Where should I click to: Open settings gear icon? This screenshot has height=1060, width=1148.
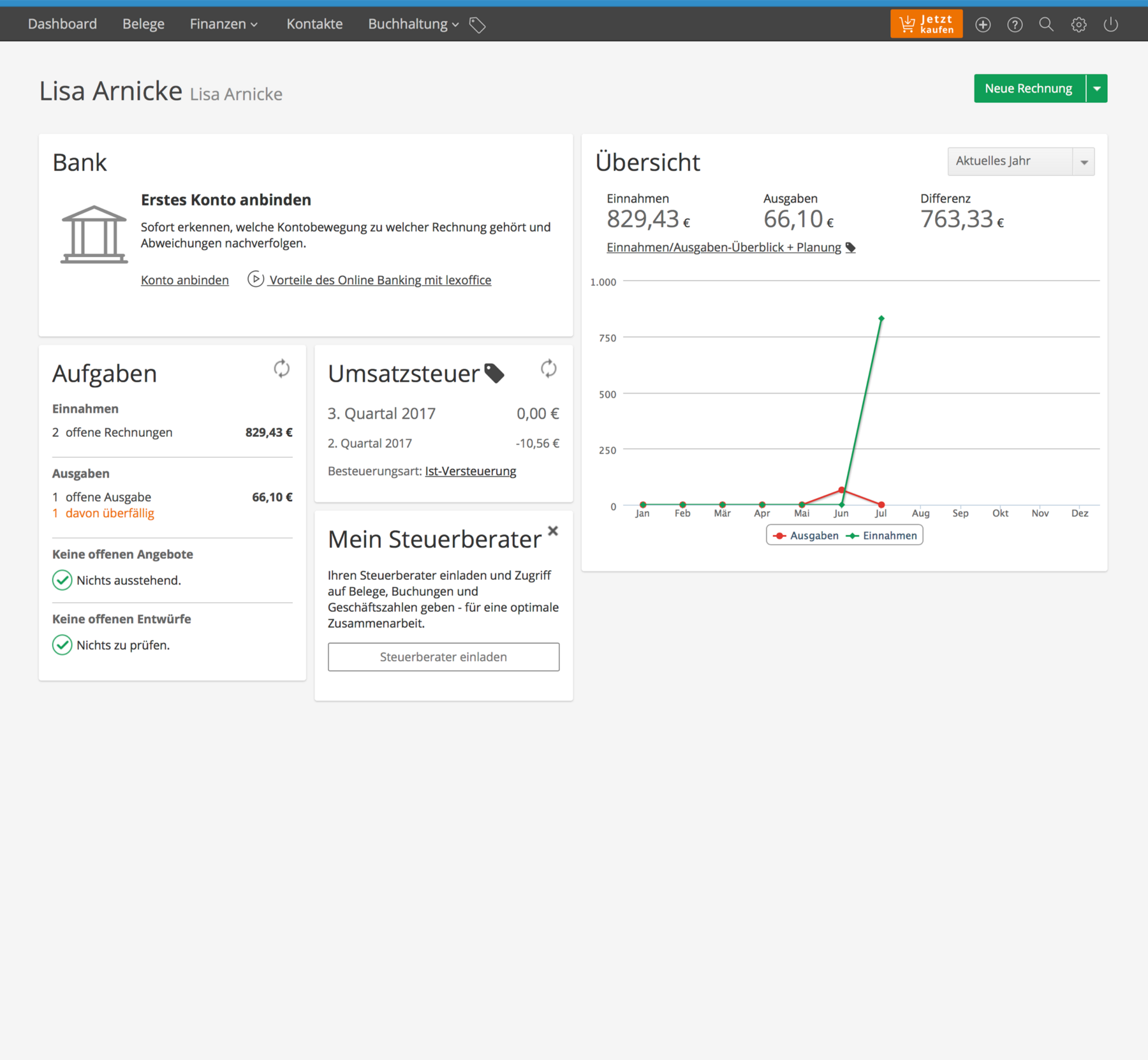1078,25
